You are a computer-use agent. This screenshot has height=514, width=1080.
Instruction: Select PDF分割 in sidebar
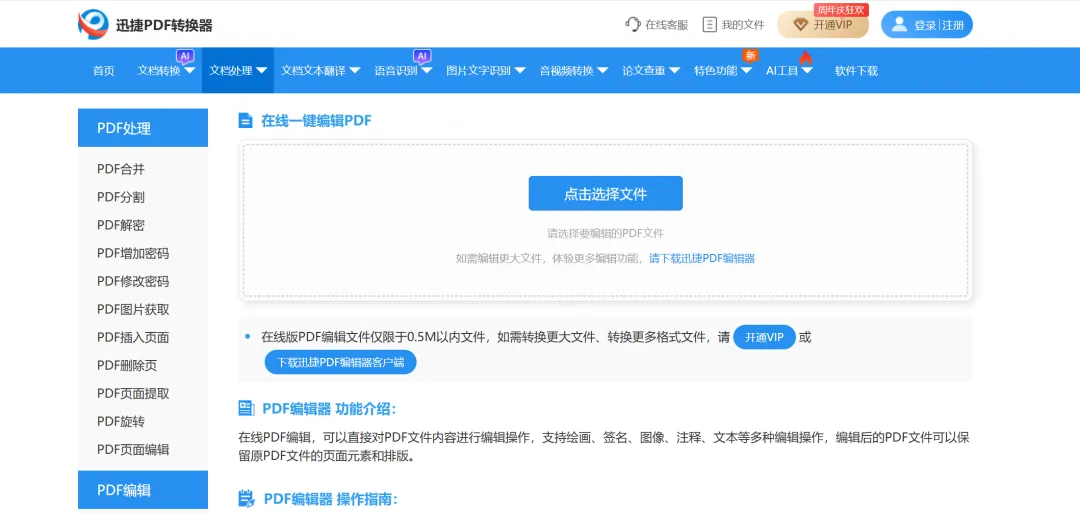tap(121, 197)
